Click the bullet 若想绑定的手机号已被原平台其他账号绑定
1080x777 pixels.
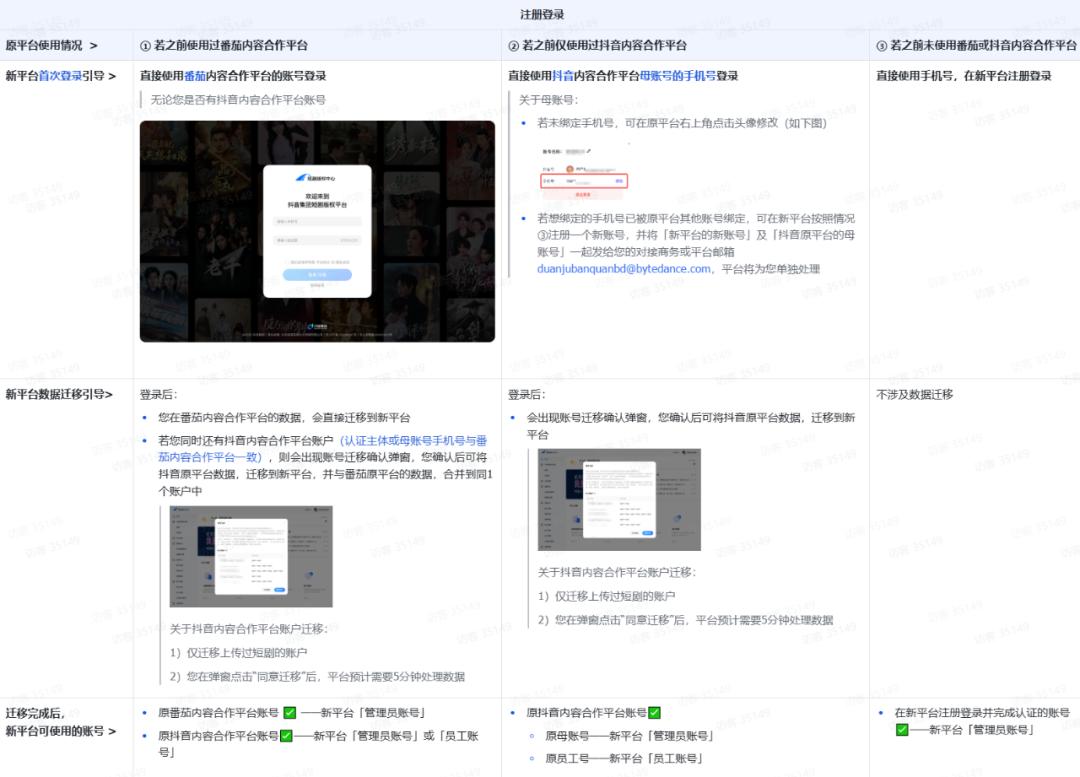(x=696, y=244)
